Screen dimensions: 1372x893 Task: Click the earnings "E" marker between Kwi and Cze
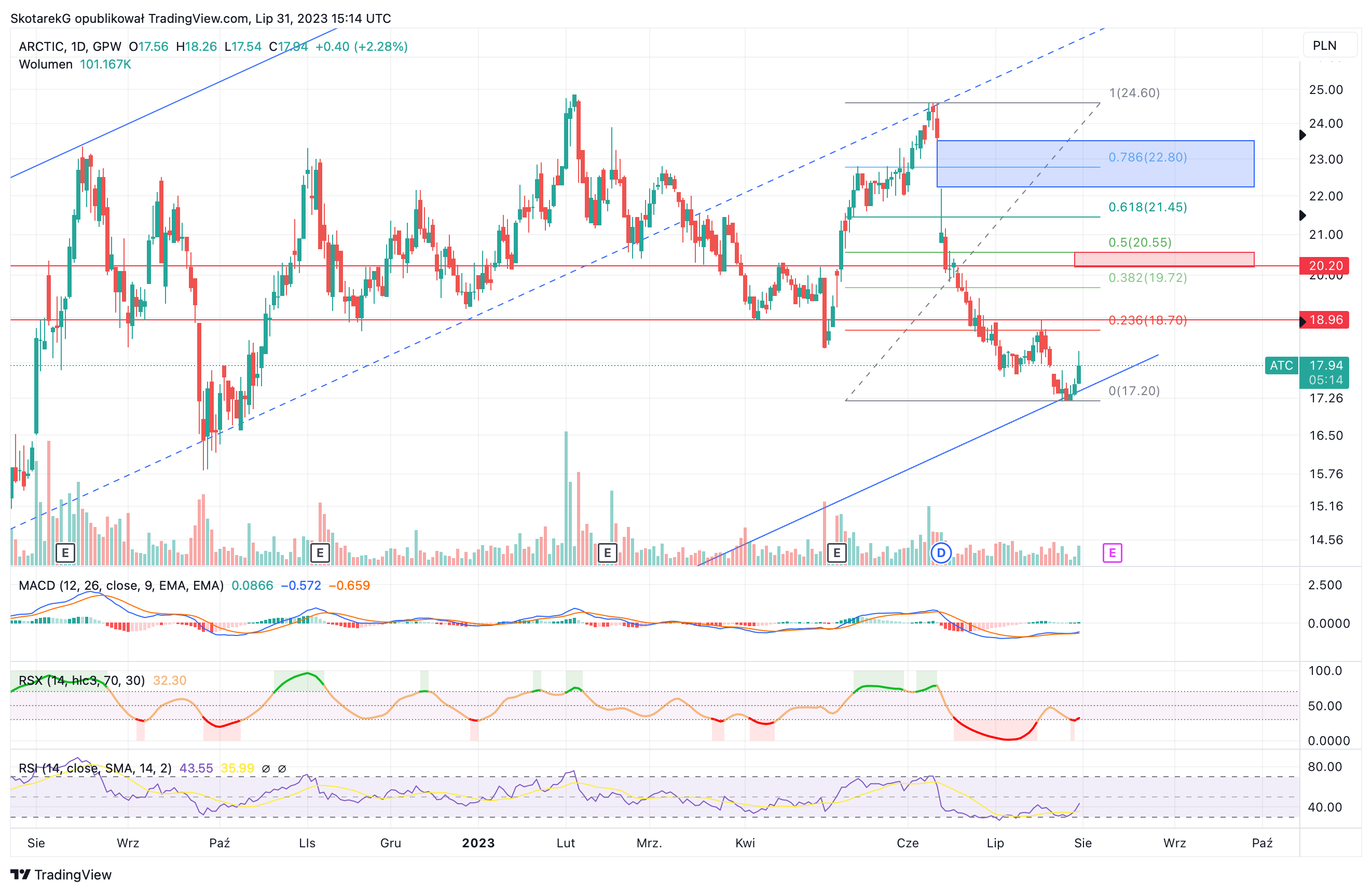click(x=836, y=553)
